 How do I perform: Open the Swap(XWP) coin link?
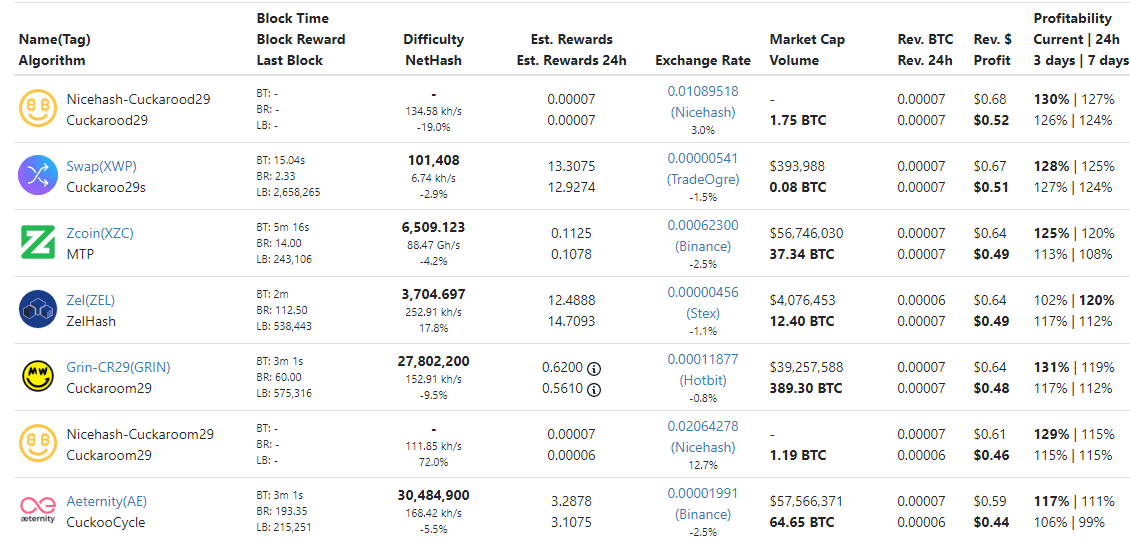(x=102, y=166)
